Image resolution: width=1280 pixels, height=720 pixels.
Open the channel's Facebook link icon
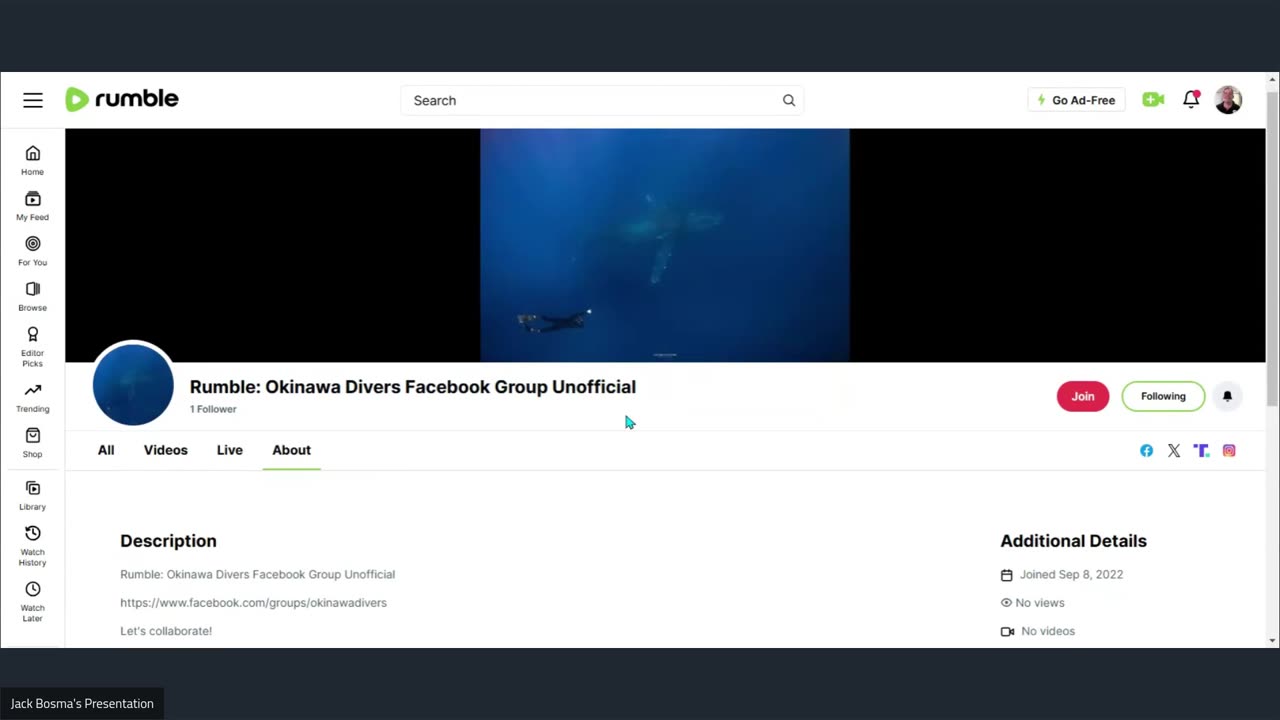click(1146, 451)
